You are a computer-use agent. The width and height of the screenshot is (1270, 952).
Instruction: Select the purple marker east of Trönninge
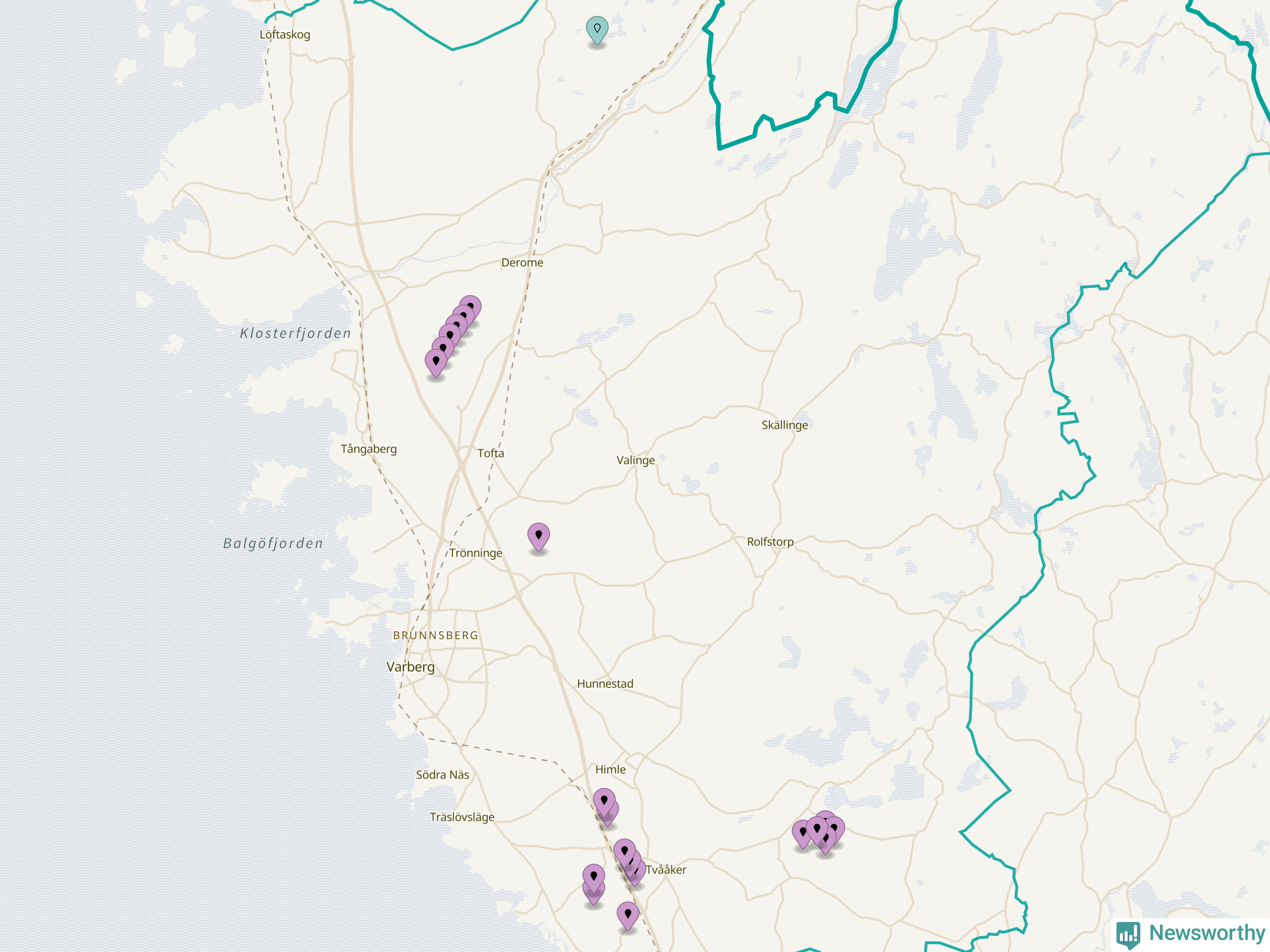(539, 536)
